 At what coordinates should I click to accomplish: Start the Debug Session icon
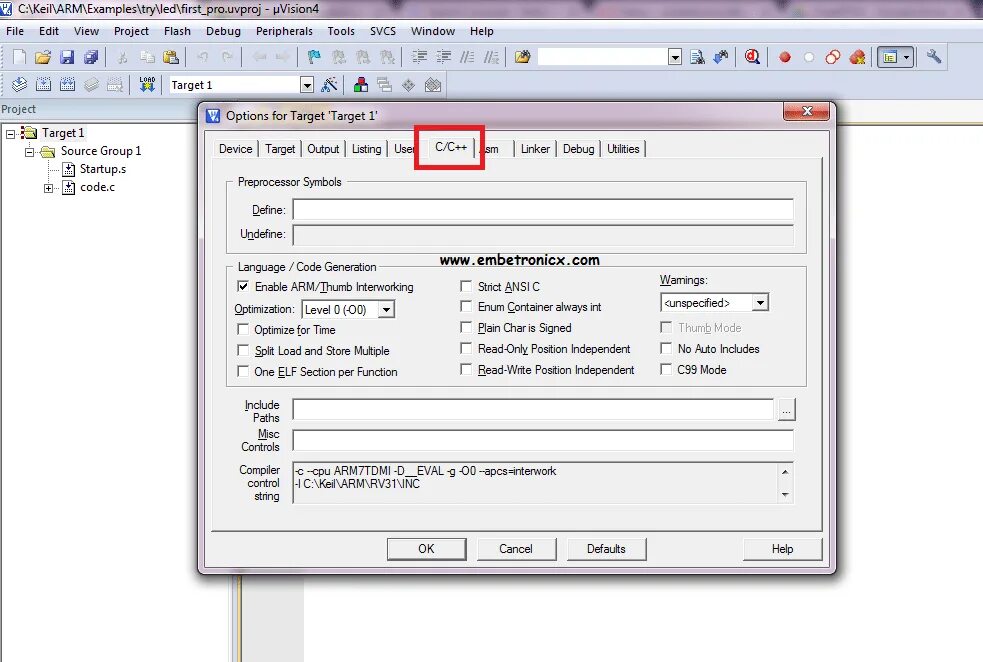pyautogui.click(x=752, y=57)
